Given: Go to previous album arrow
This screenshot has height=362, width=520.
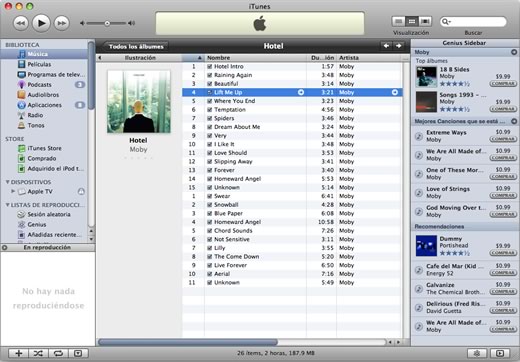Looking at the screenshot, I should [x=386, y=46].
